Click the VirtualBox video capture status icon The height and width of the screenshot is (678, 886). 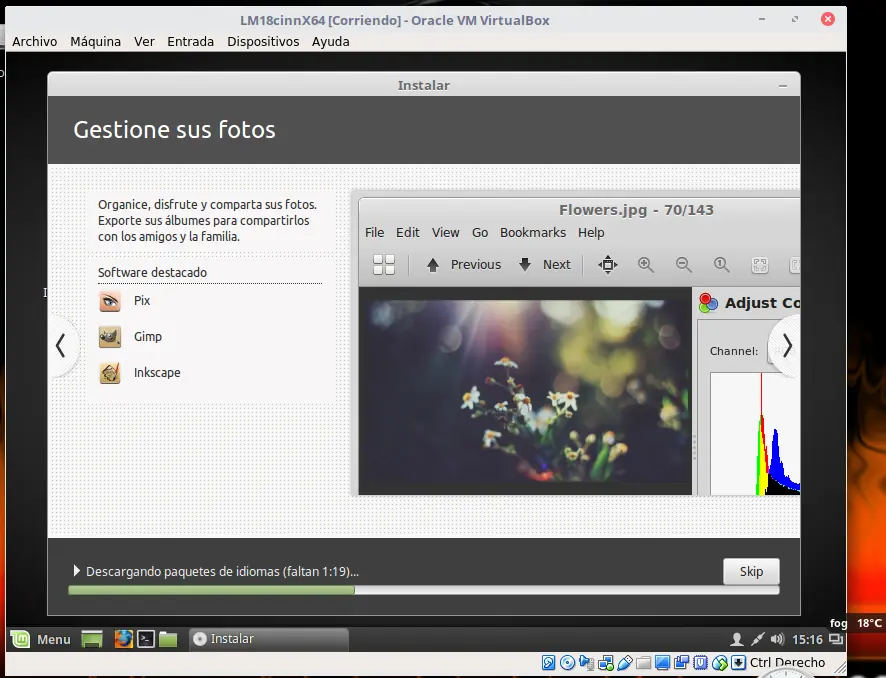click(682, 663)
